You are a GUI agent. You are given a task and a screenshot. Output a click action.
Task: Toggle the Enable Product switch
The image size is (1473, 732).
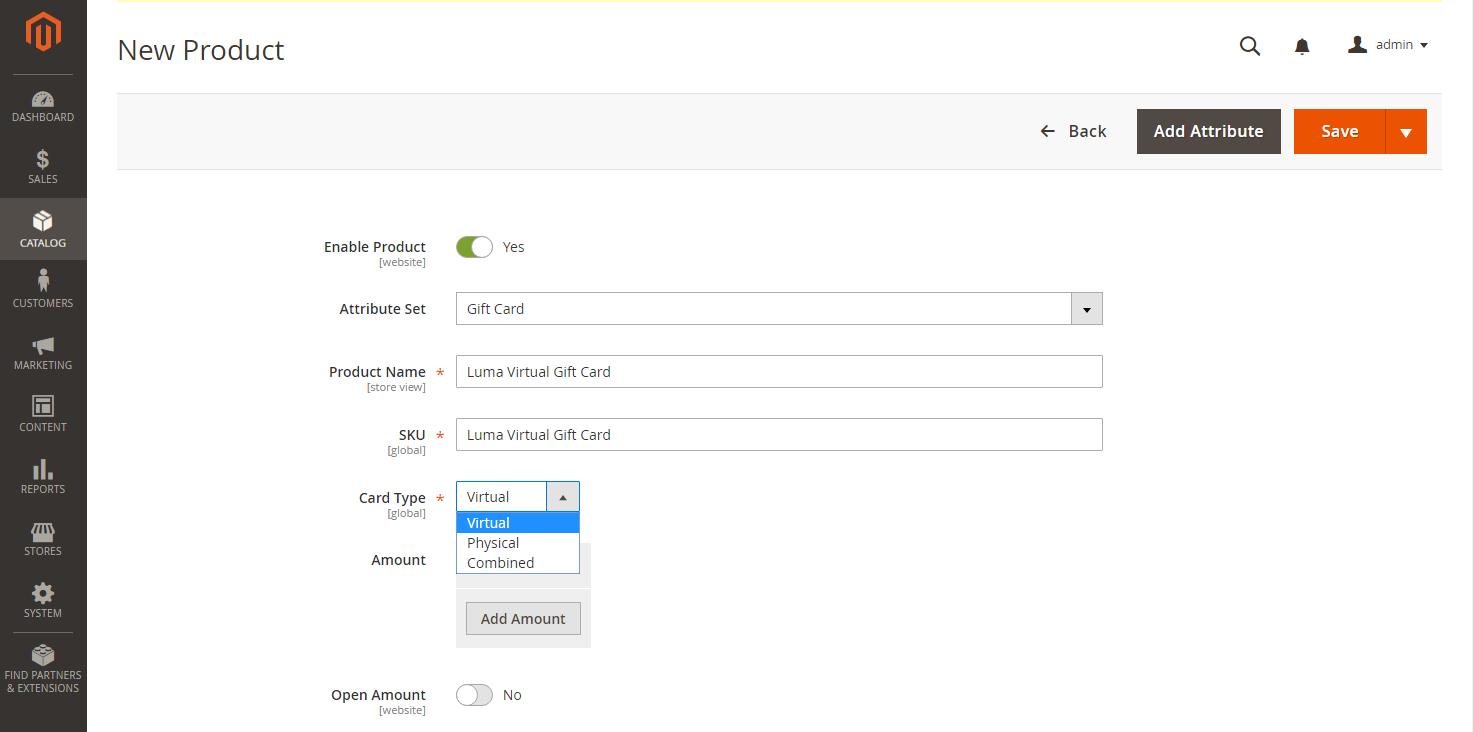(474, 247)
